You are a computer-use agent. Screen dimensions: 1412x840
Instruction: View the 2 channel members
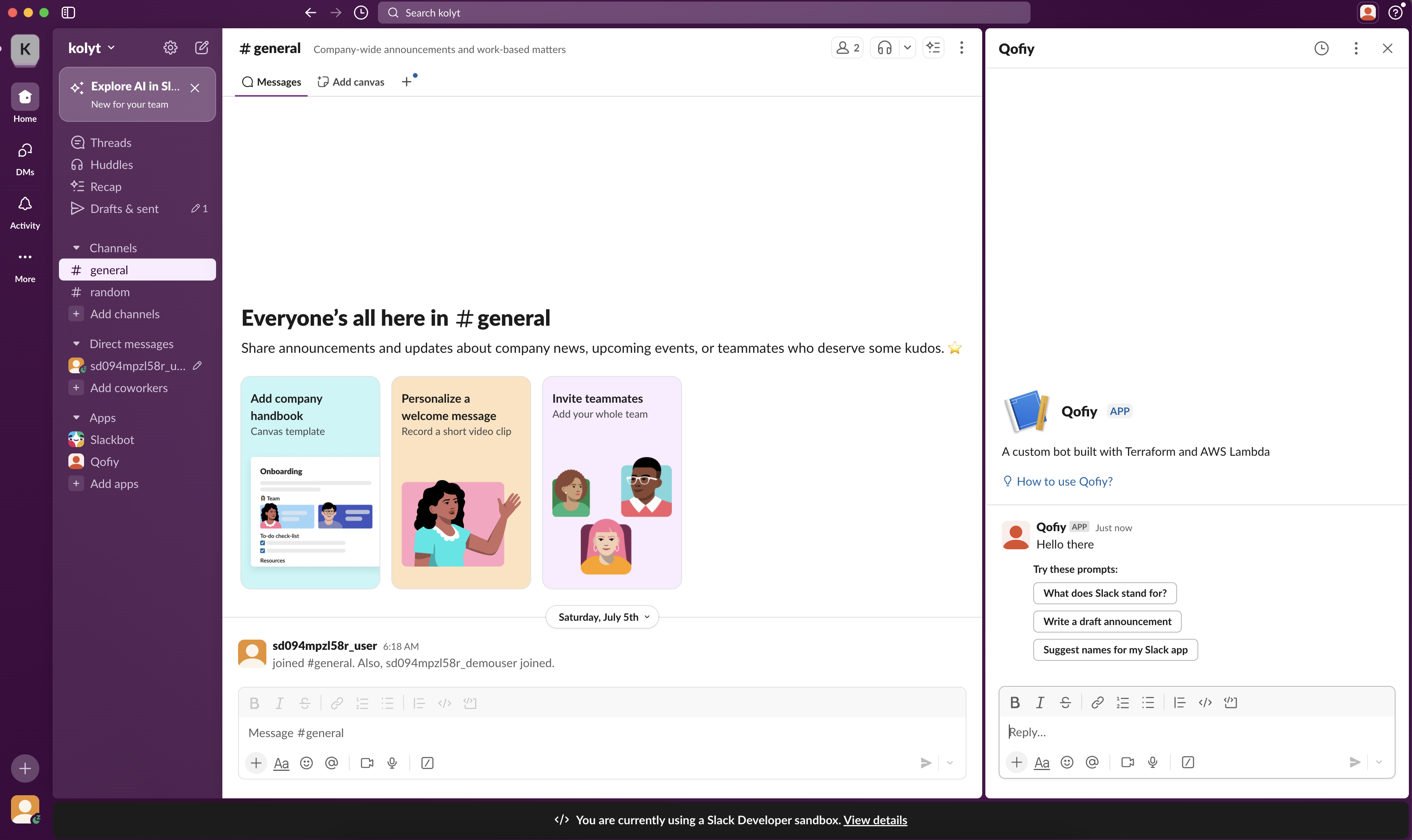click(x=847, y=48)
